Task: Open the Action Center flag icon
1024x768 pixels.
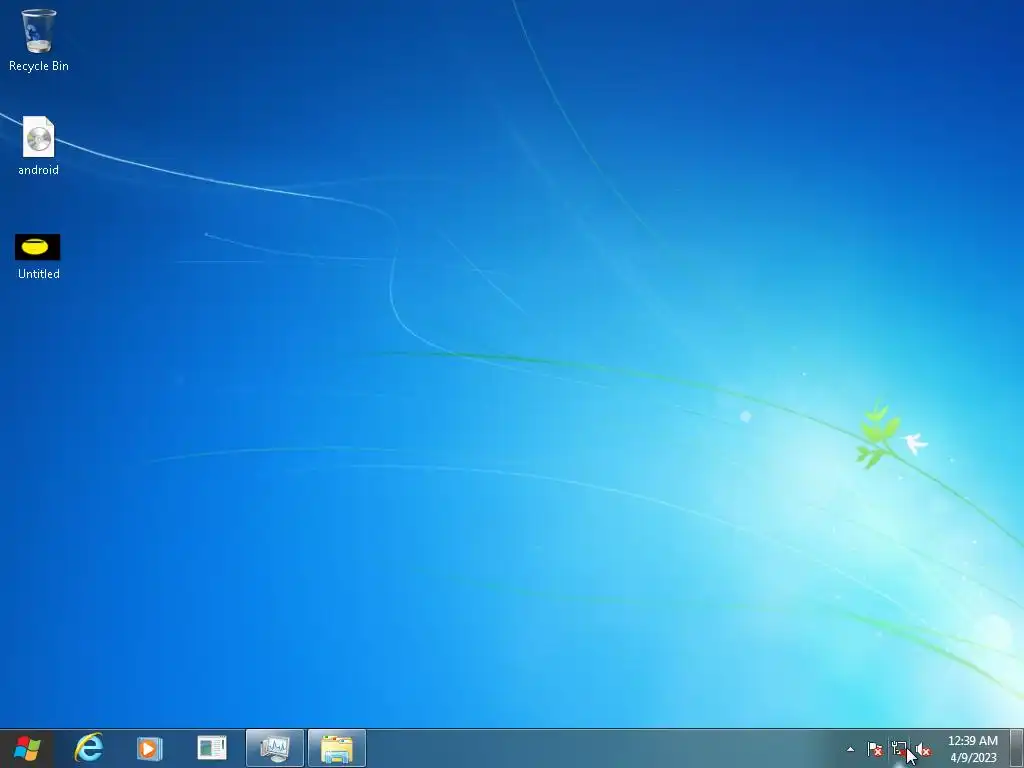Action: pos(875,749)
